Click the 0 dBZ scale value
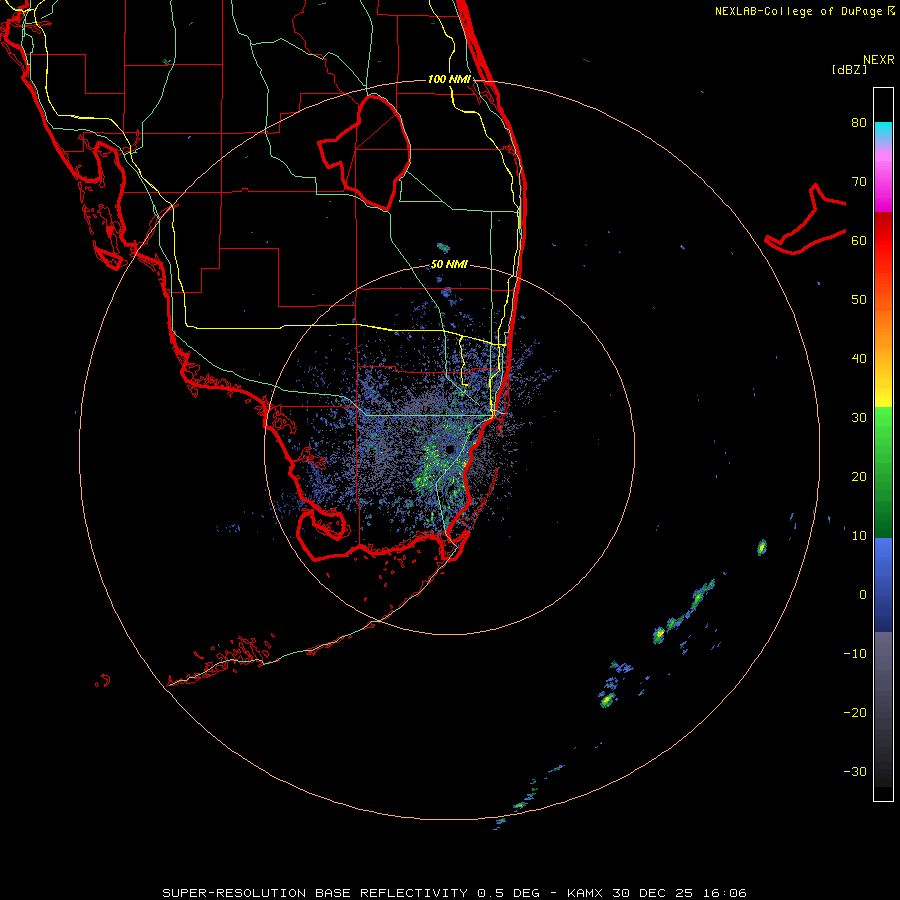Viewport: 900px width, 900px height. click(863, 595)
